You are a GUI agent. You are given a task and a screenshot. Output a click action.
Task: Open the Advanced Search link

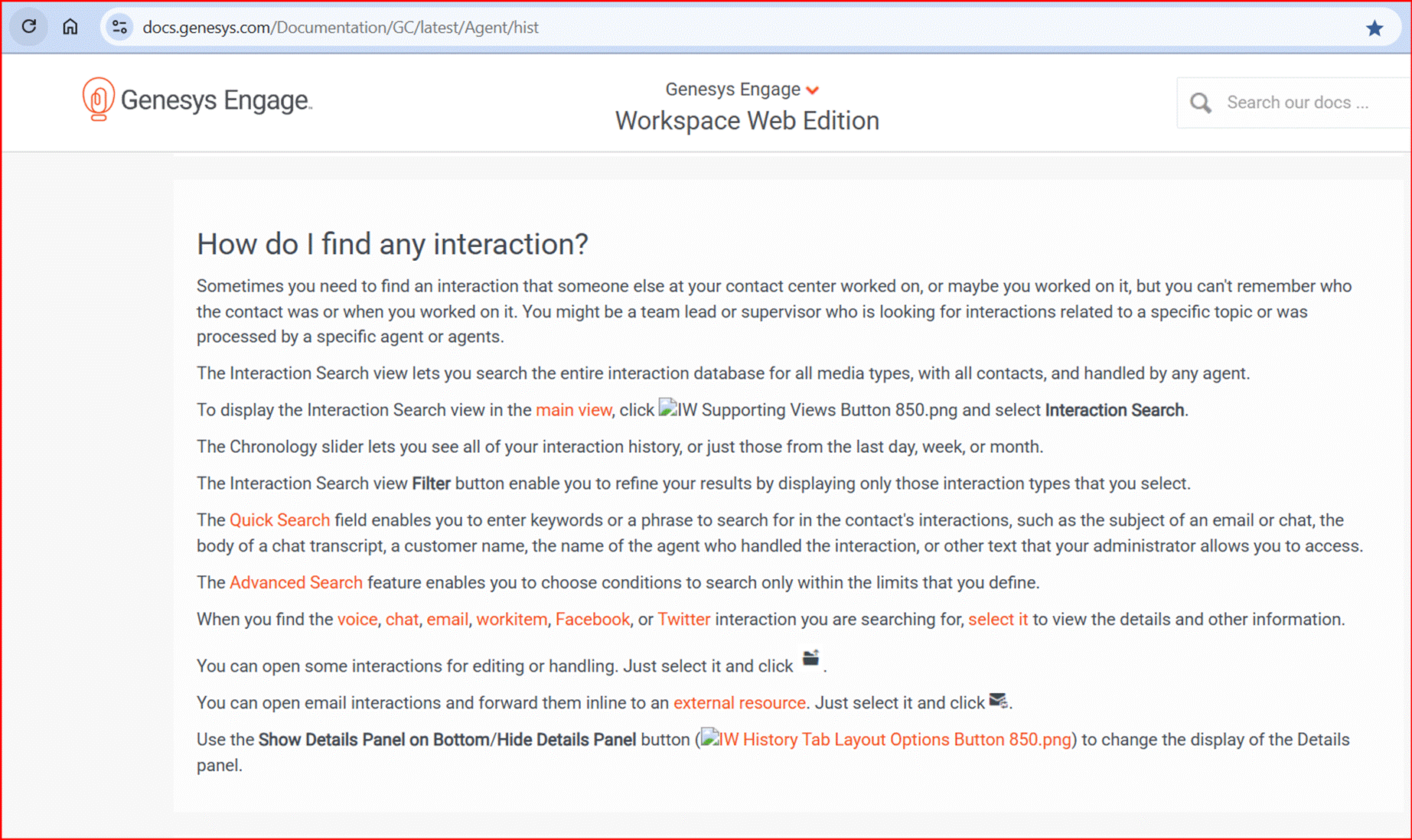[296, 583]
